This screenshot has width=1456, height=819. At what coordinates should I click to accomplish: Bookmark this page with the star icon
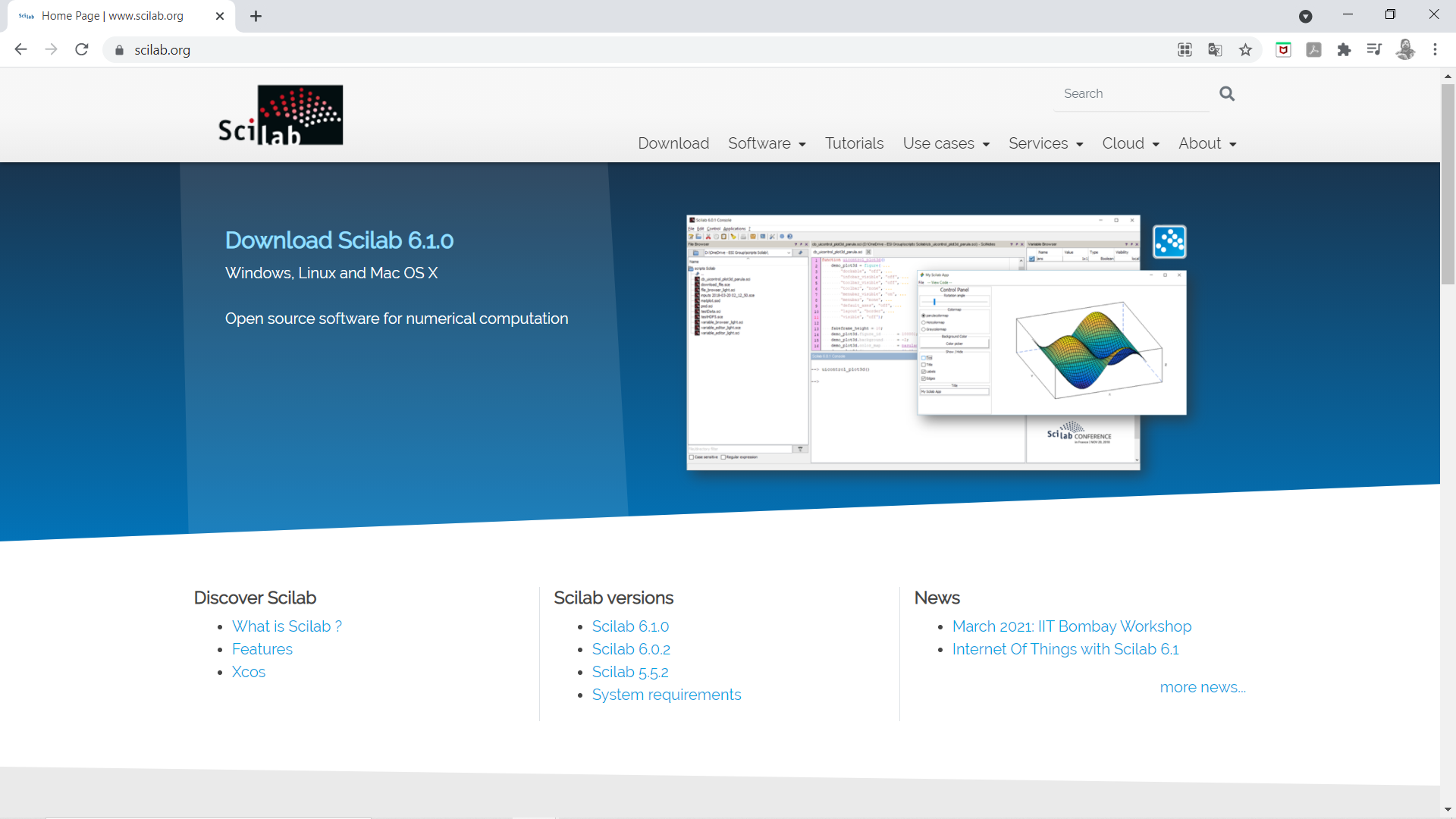coord(1245,50)
